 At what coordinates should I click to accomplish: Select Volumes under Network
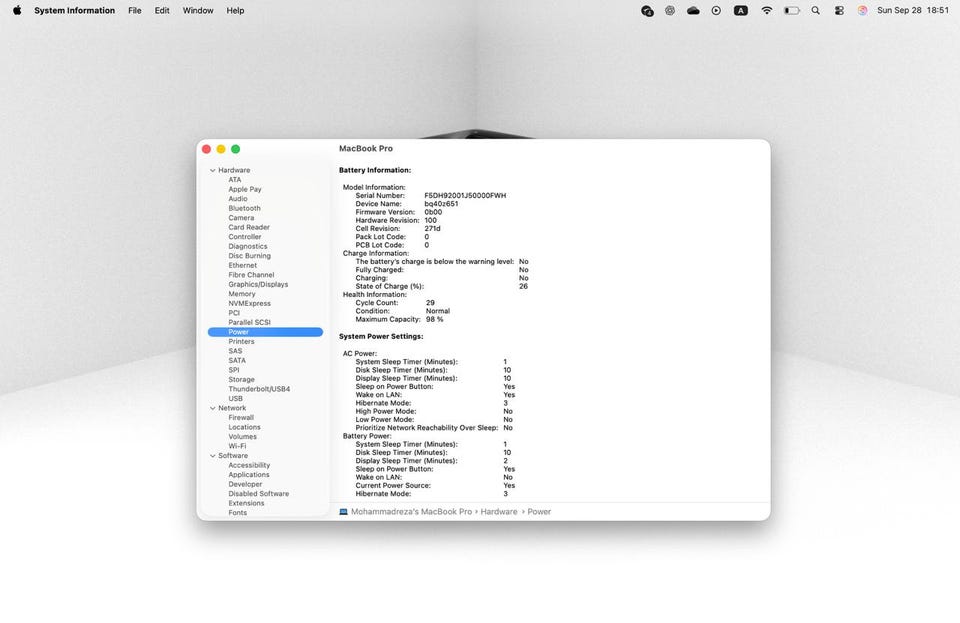click(x=242, y=436)
